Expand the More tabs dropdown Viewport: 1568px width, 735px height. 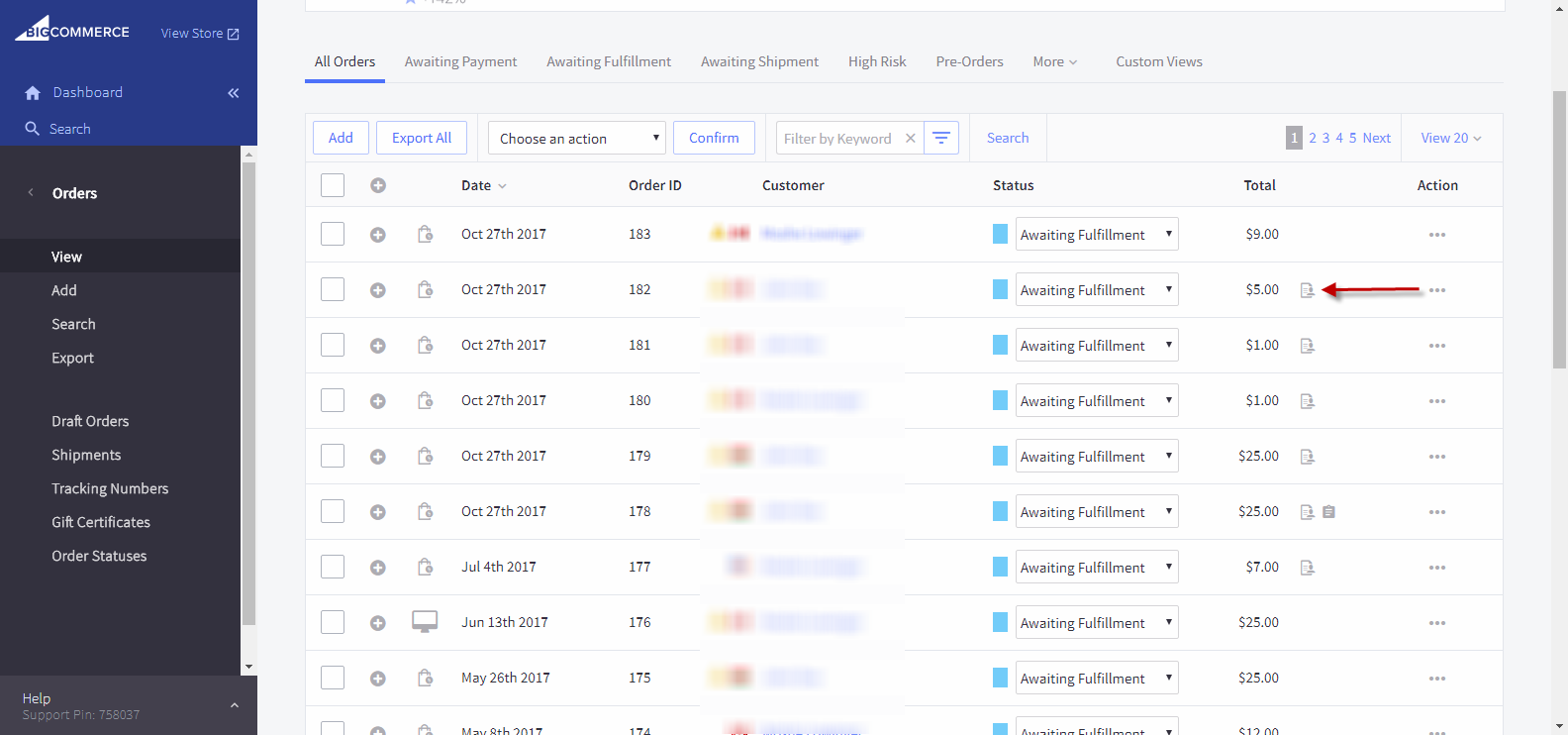1054,61
